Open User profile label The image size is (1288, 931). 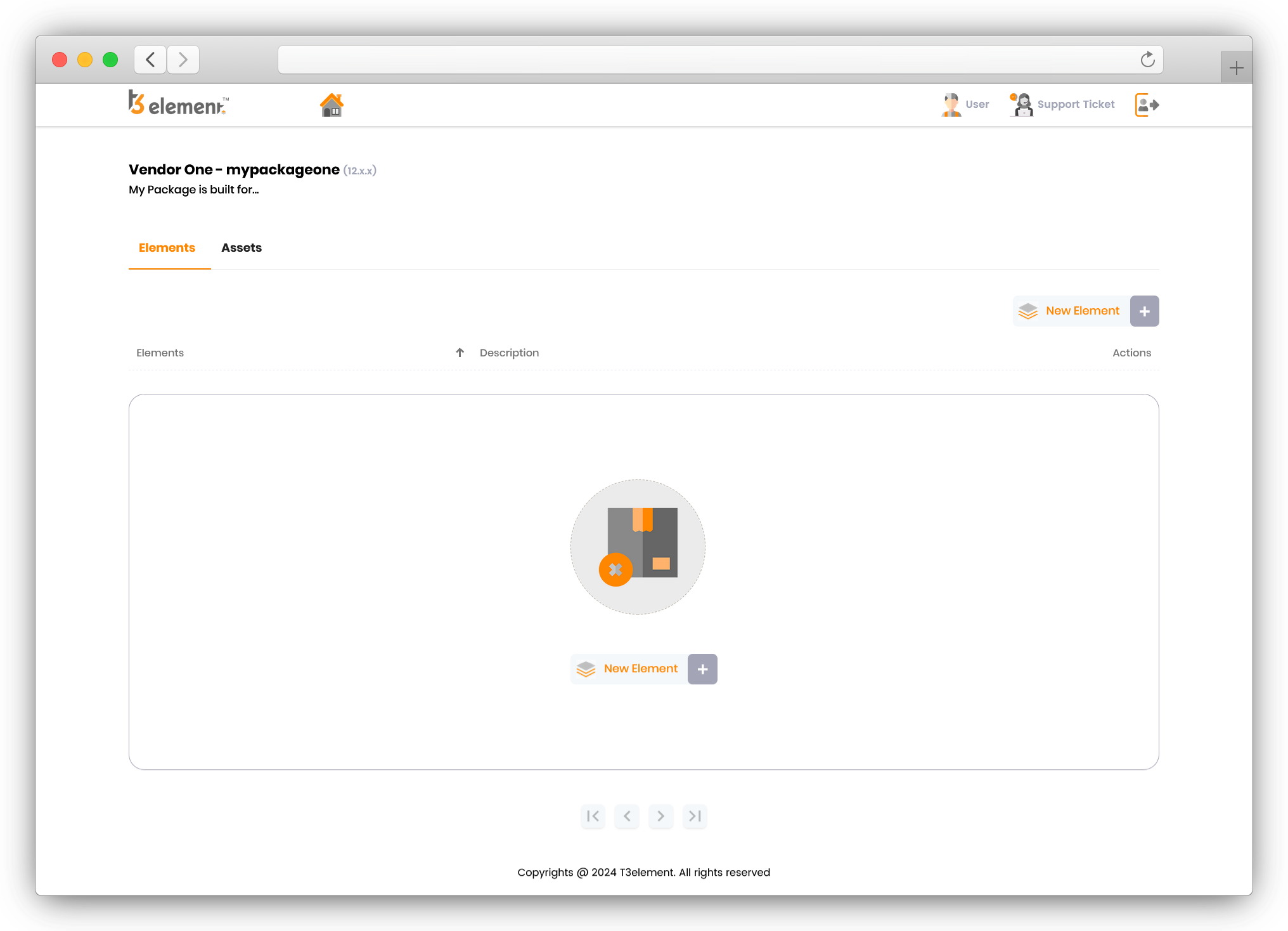pos(977,105)
